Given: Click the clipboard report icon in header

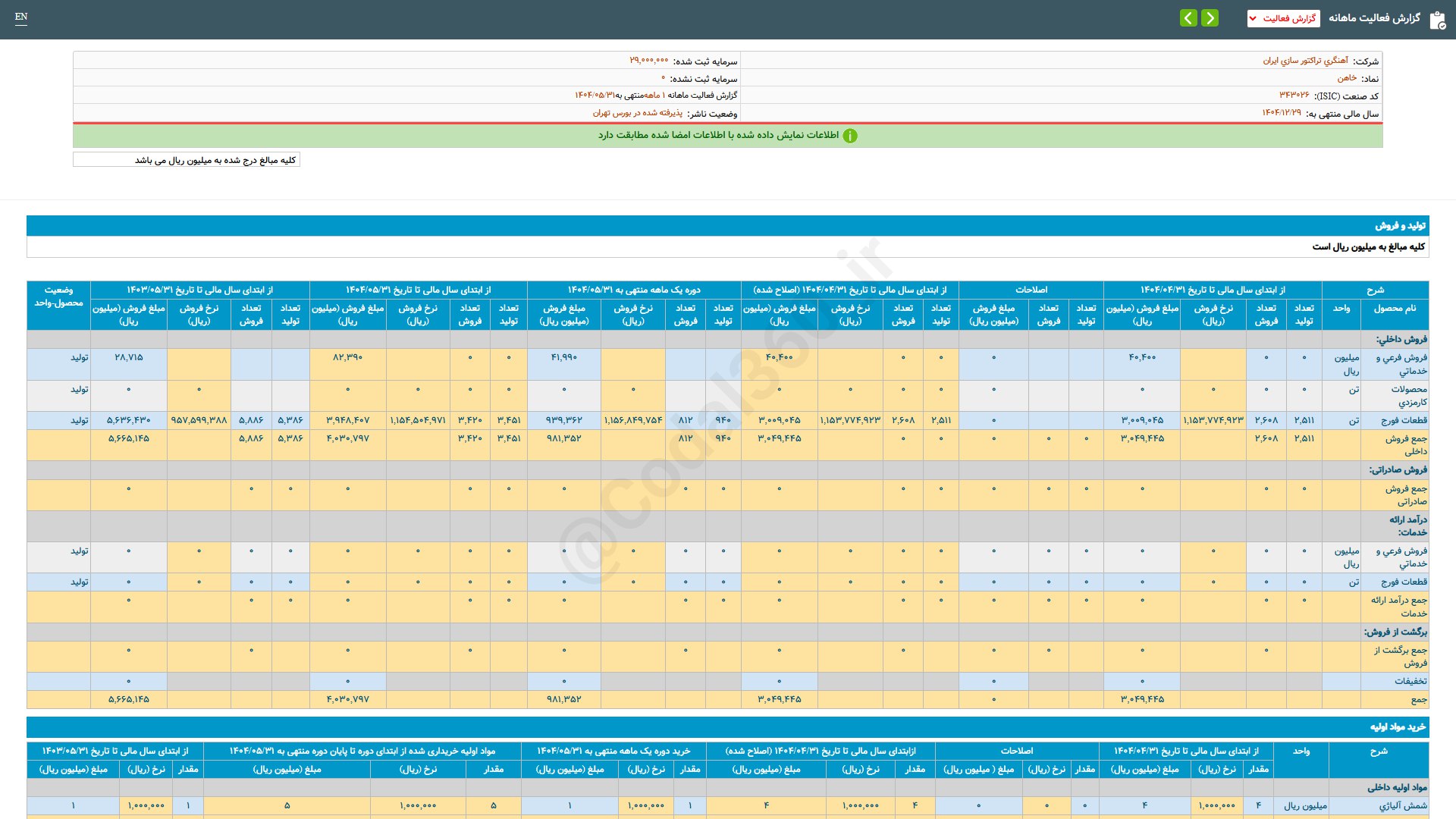Looking at the screenshot, I should point(1437,20).
